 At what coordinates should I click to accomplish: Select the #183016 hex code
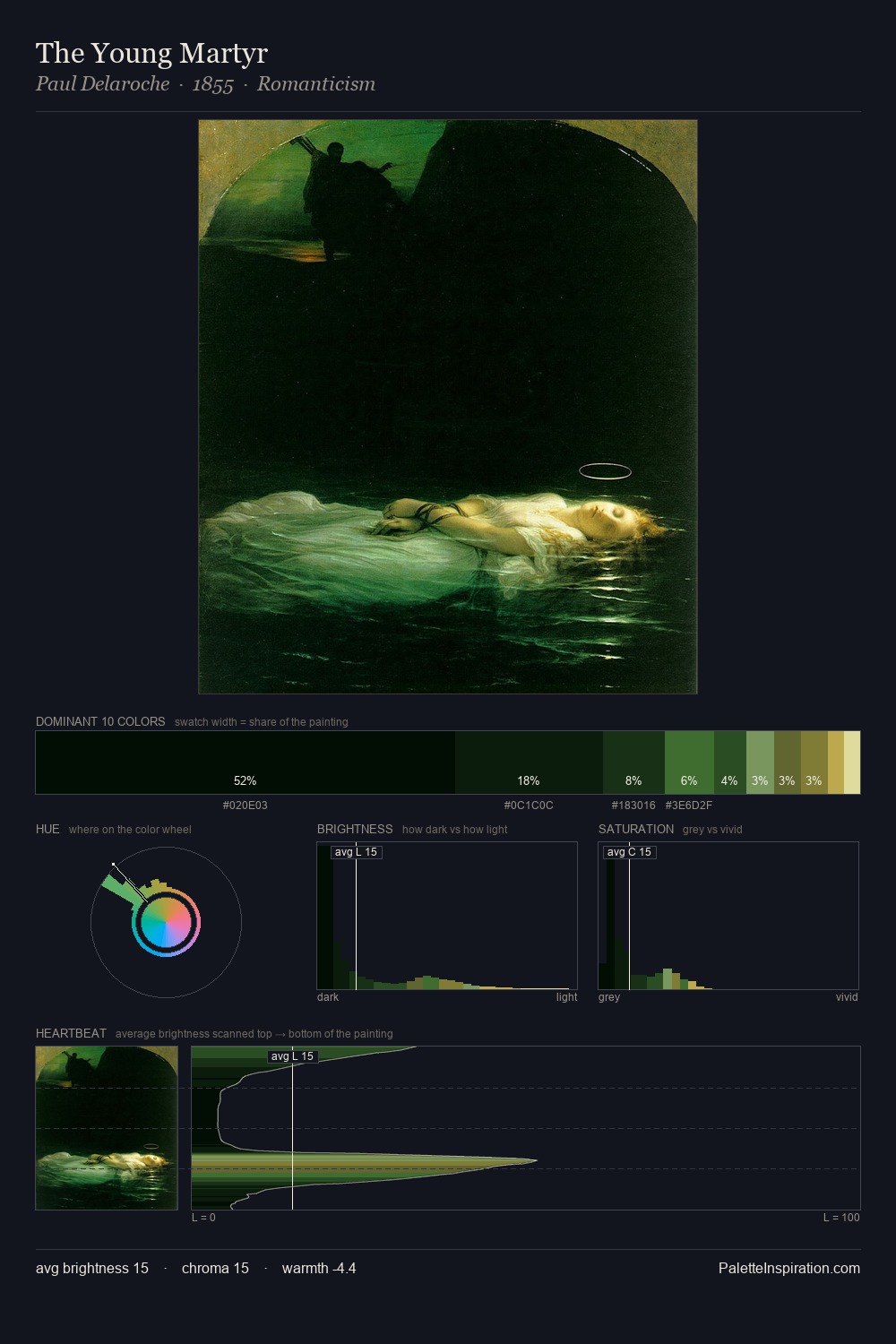[x=633, y=806]
